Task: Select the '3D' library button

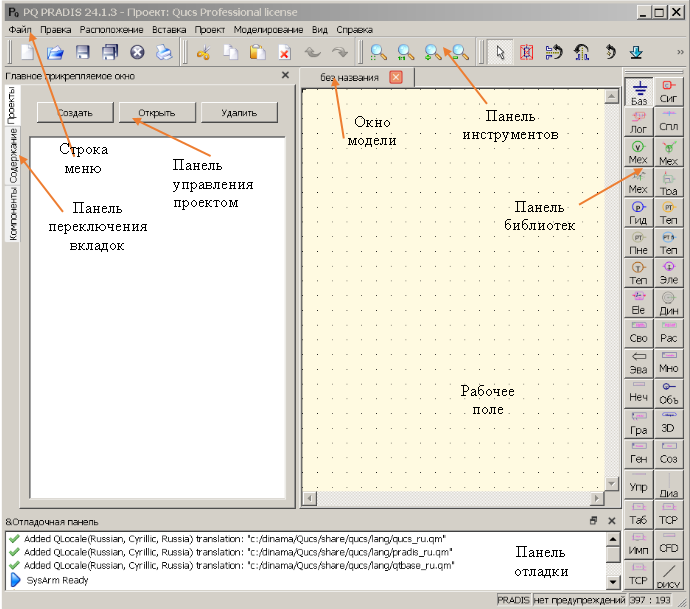Action: point(669,421)
